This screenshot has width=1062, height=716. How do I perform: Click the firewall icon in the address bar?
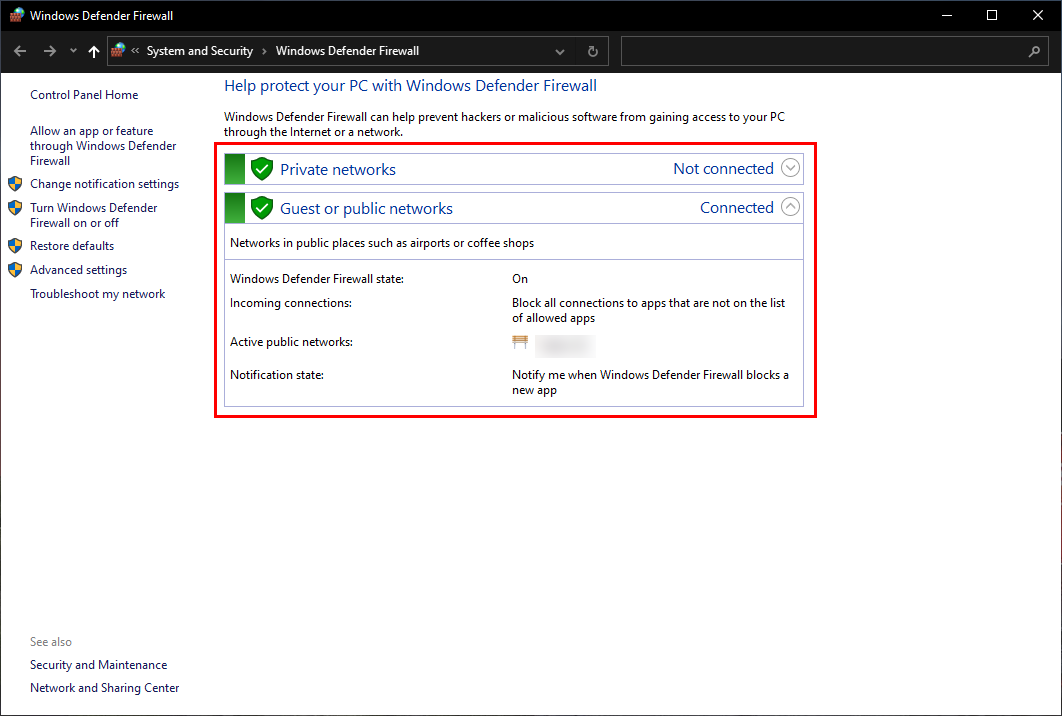[x=119, y=50]
